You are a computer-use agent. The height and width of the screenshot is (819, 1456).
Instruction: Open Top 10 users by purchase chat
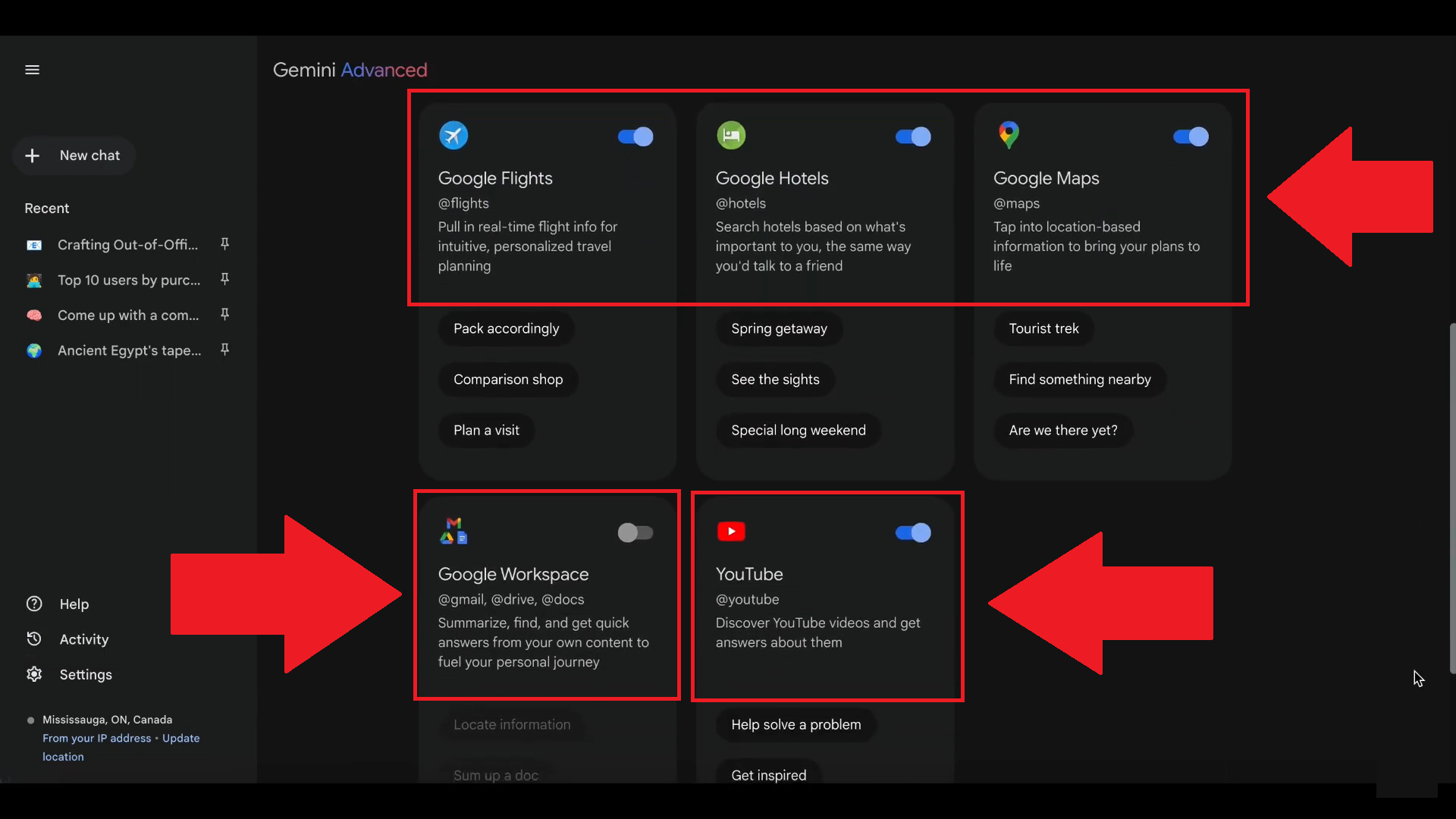coord(129,280)
